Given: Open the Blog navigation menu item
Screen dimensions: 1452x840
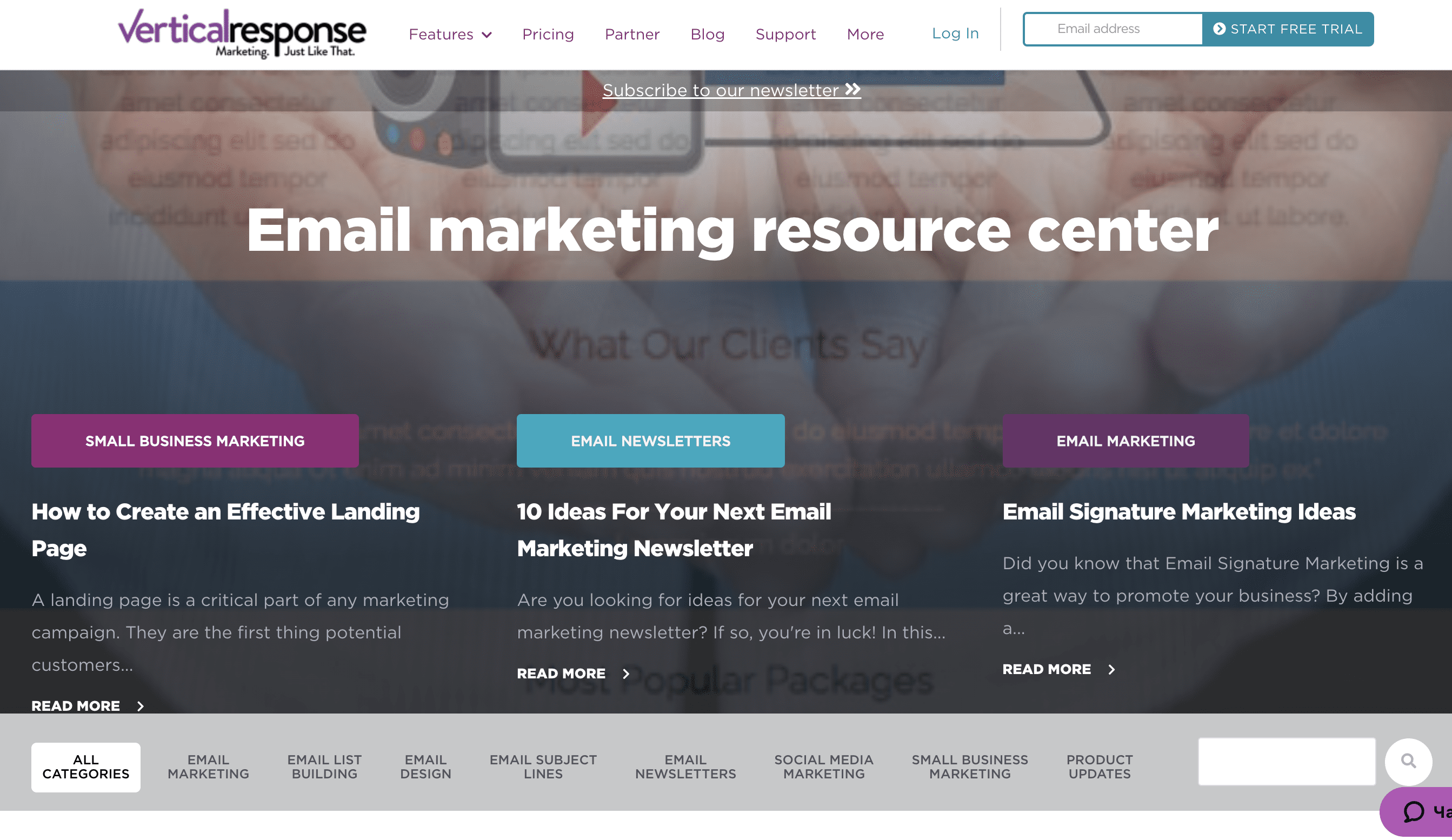Looking at the screenshot, I should (707, 34).
